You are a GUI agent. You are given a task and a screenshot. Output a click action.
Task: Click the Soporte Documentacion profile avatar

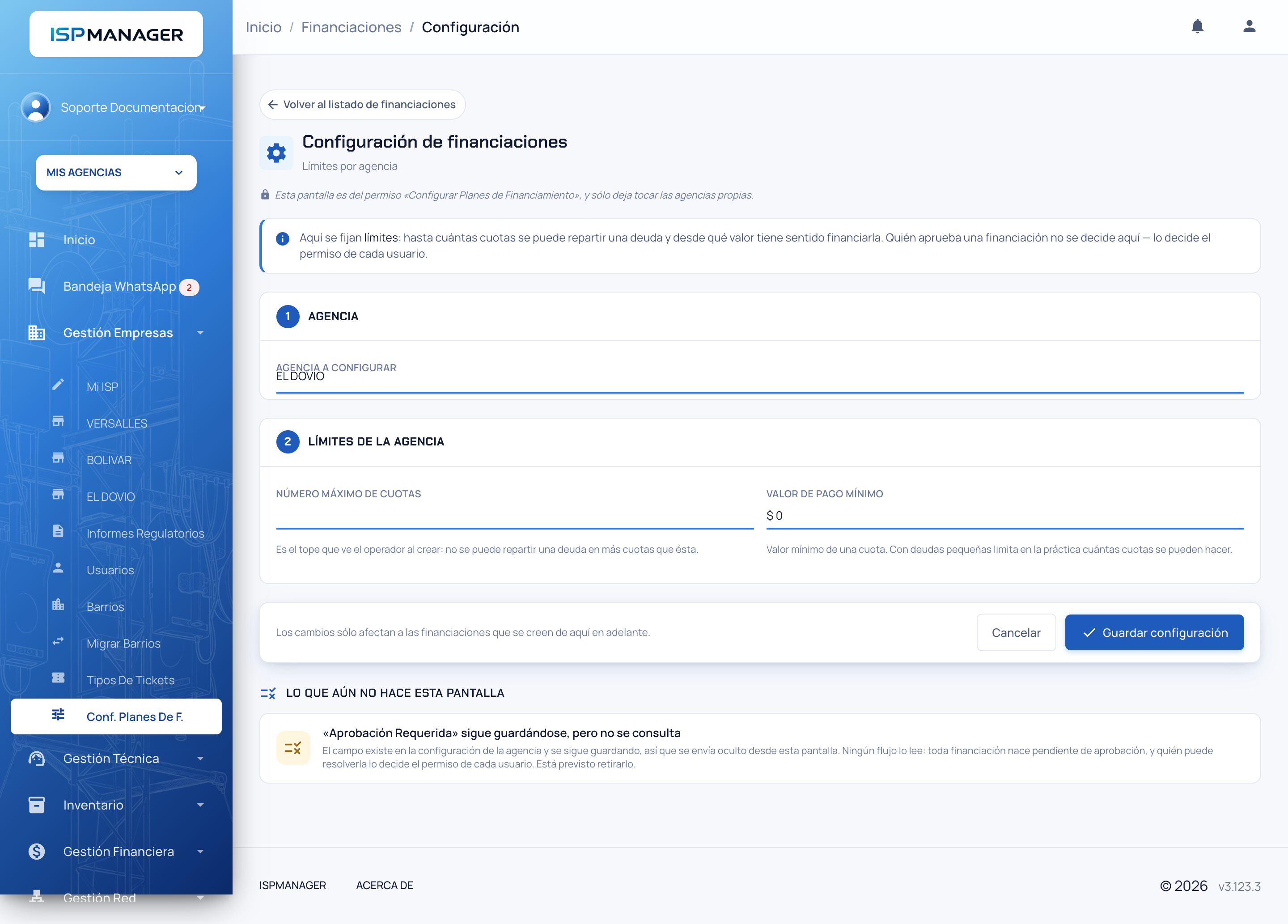pyautogui.click(x=36, y=107)
